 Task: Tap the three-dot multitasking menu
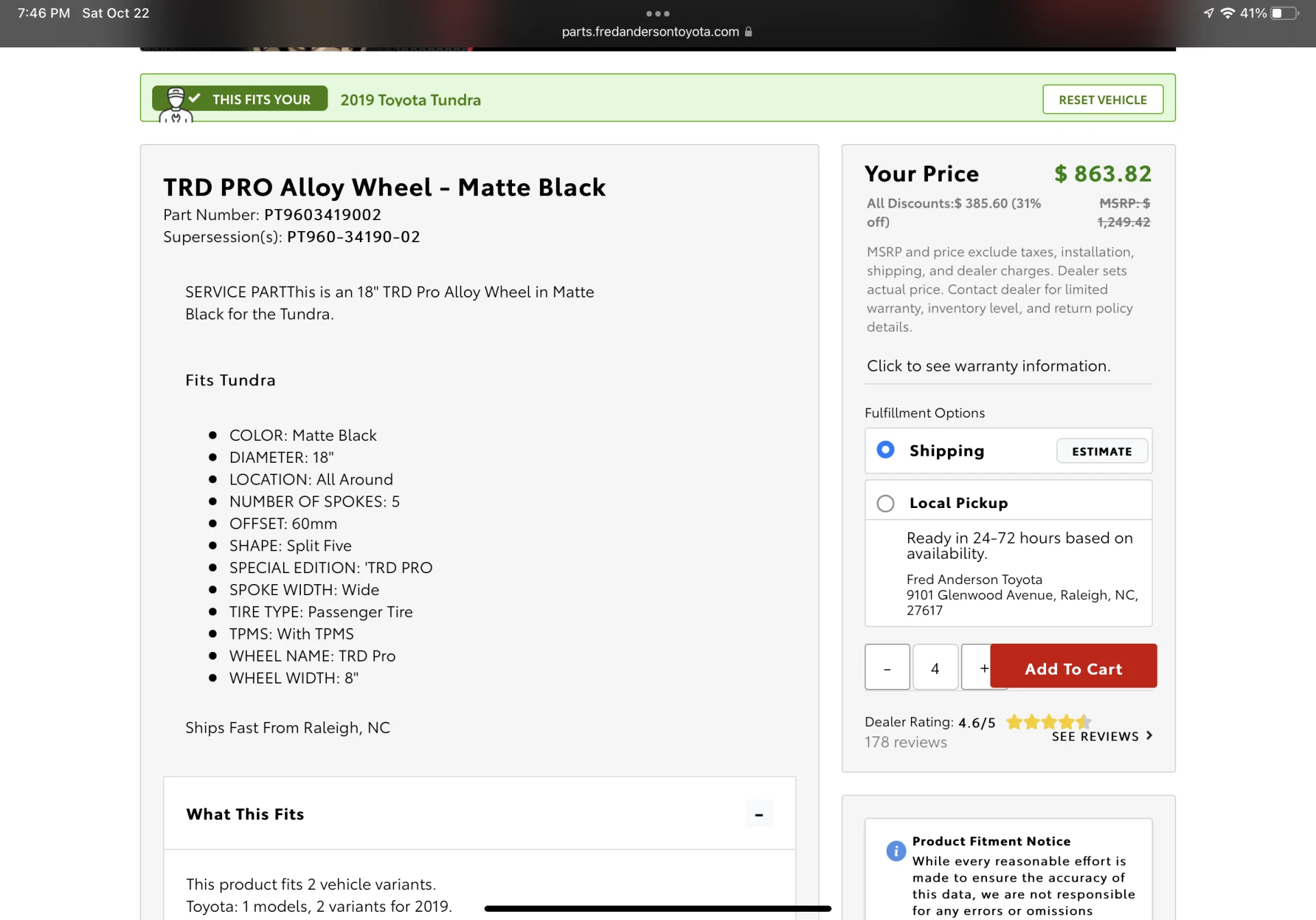tap(657, 14)
